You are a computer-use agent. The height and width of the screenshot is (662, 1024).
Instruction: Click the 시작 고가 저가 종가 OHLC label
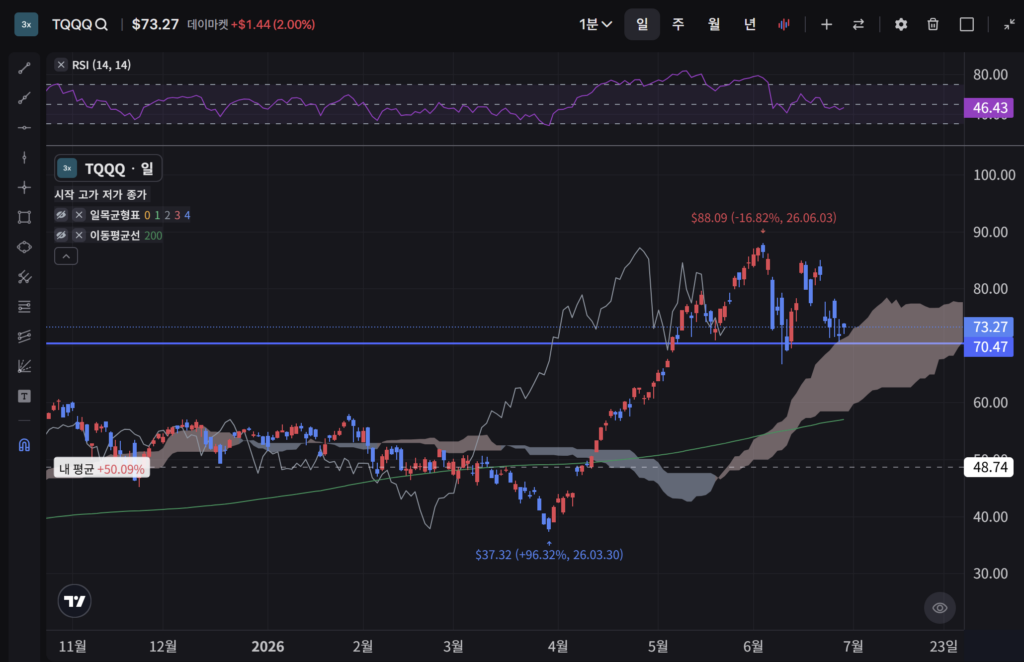(x=101, y=195)
